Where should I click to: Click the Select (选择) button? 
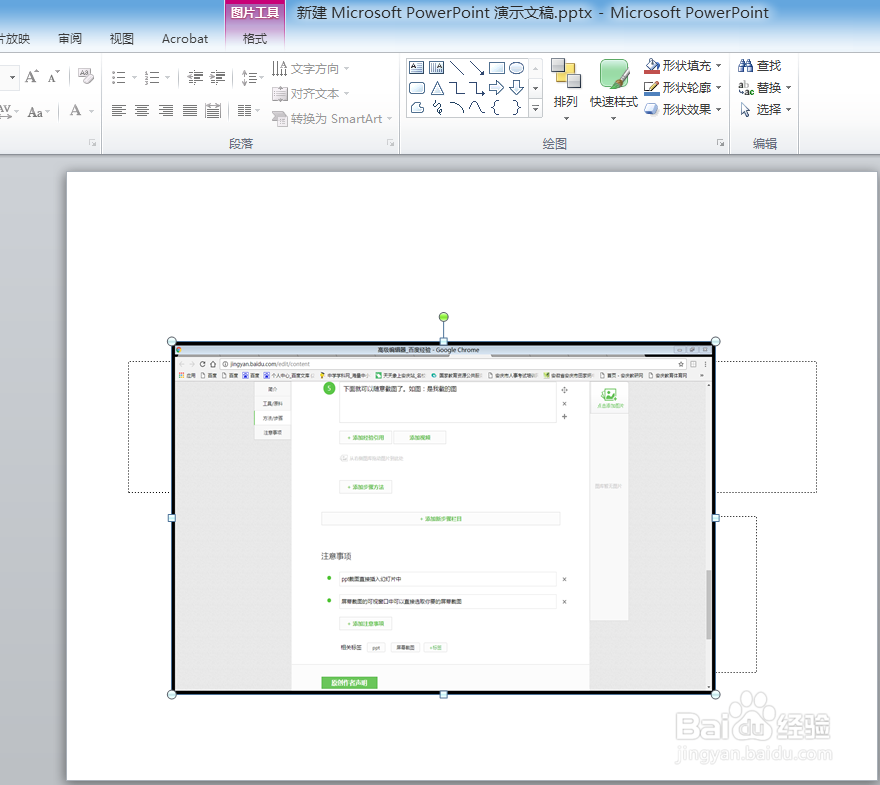764,109
